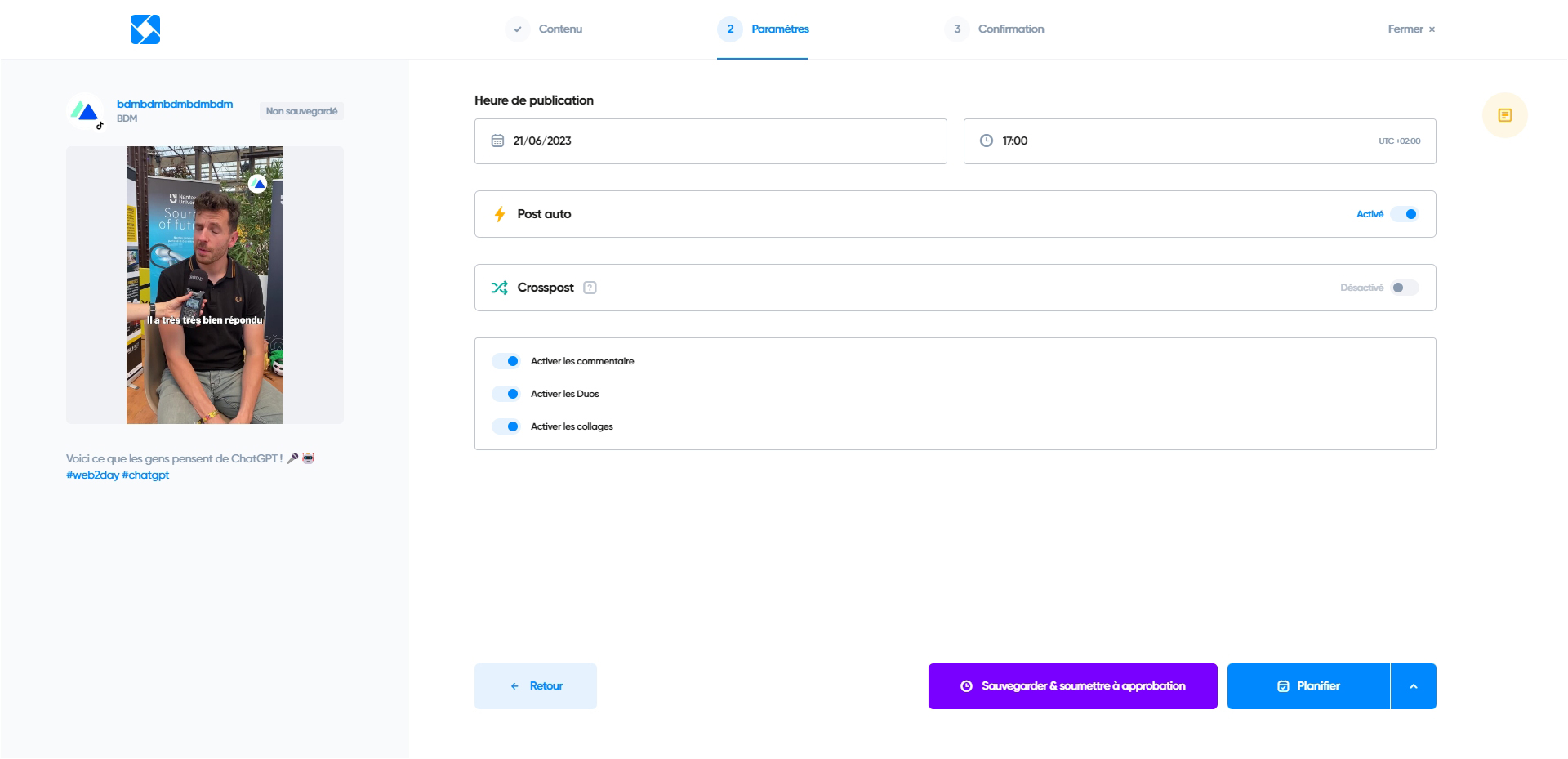
Task: Click the BDM account avatar
Action: pos(86,111)
